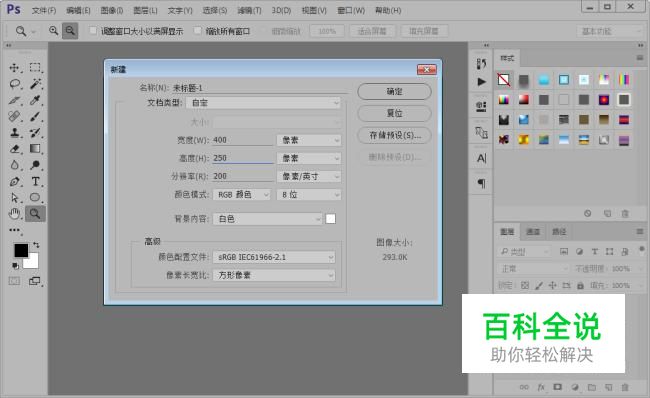650x398 pixels.
Task: Open the Character panel icon
Action: click(481, 158)
